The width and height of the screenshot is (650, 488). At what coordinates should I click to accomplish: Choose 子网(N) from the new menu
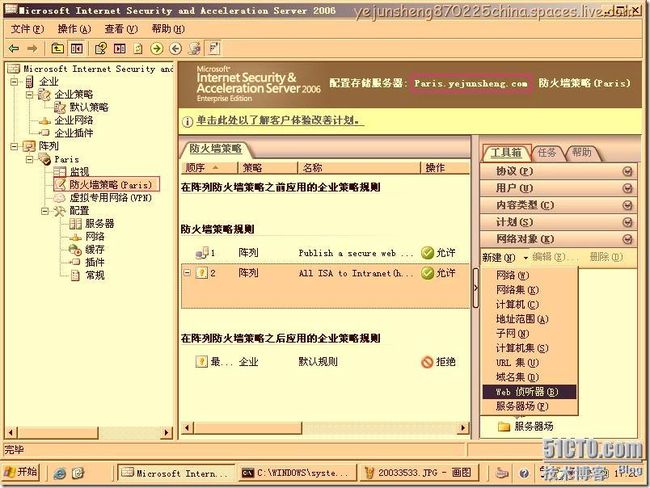pos(529,333)
